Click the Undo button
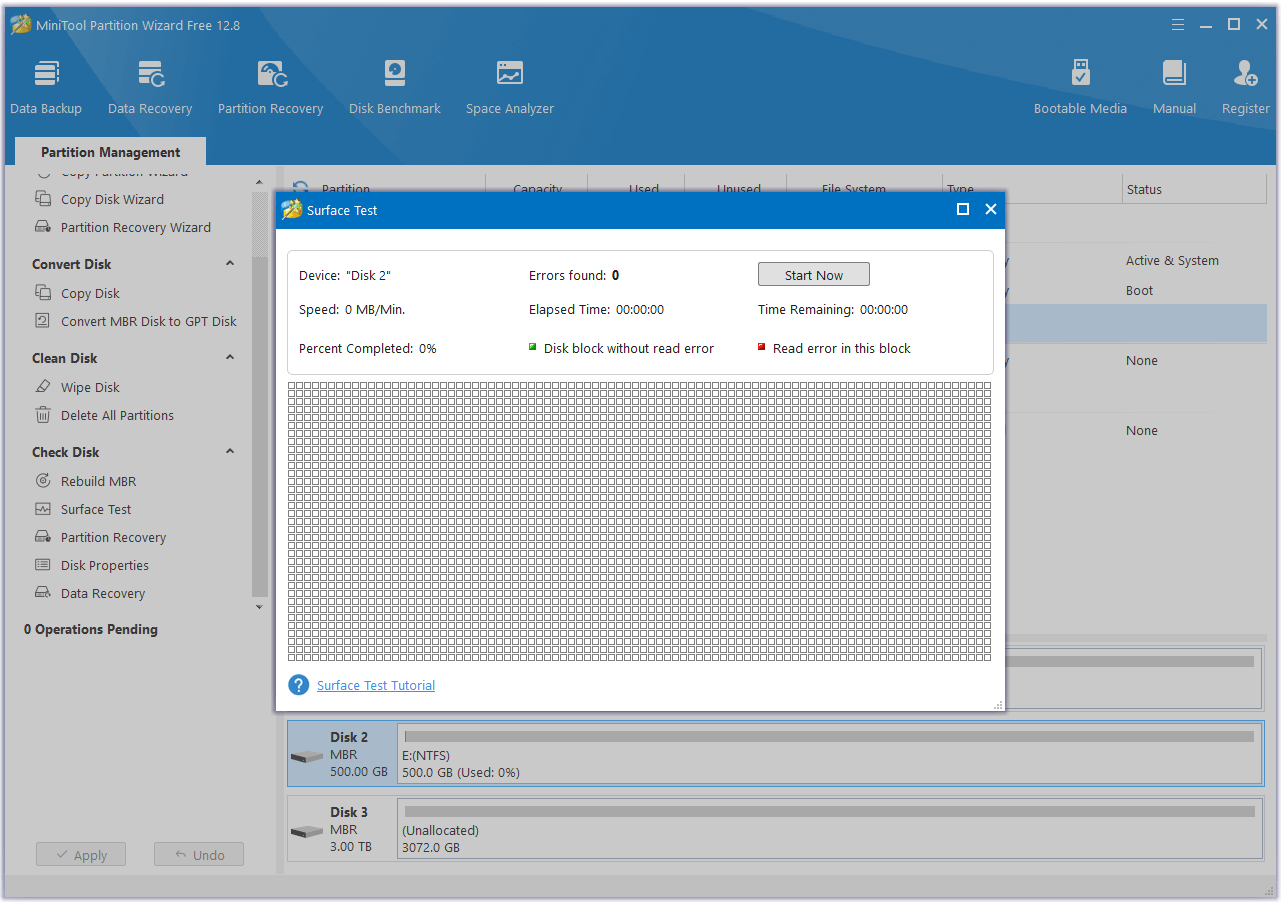 pyautogui.click(x=199, y=855)
